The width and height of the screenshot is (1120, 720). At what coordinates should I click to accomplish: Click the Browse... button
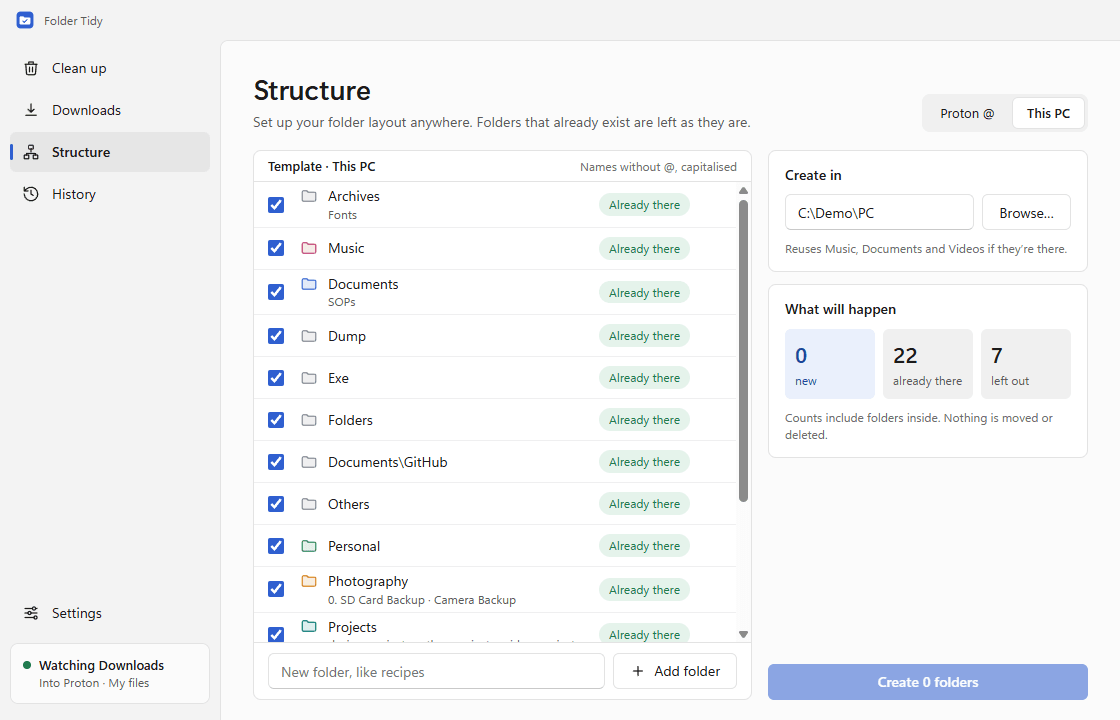point(1026,213)
